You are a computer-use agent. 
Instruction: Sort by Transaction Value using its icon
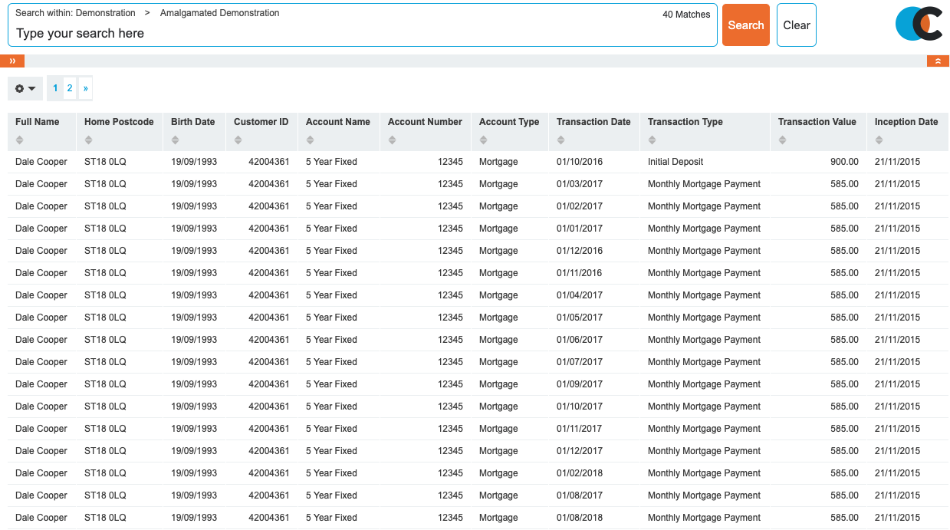782,140
